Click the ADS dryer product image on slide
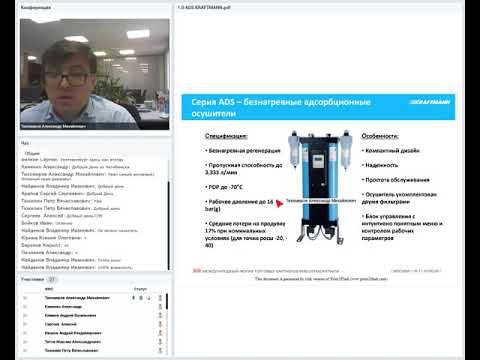The image size is (480, 360). [320, 187]
